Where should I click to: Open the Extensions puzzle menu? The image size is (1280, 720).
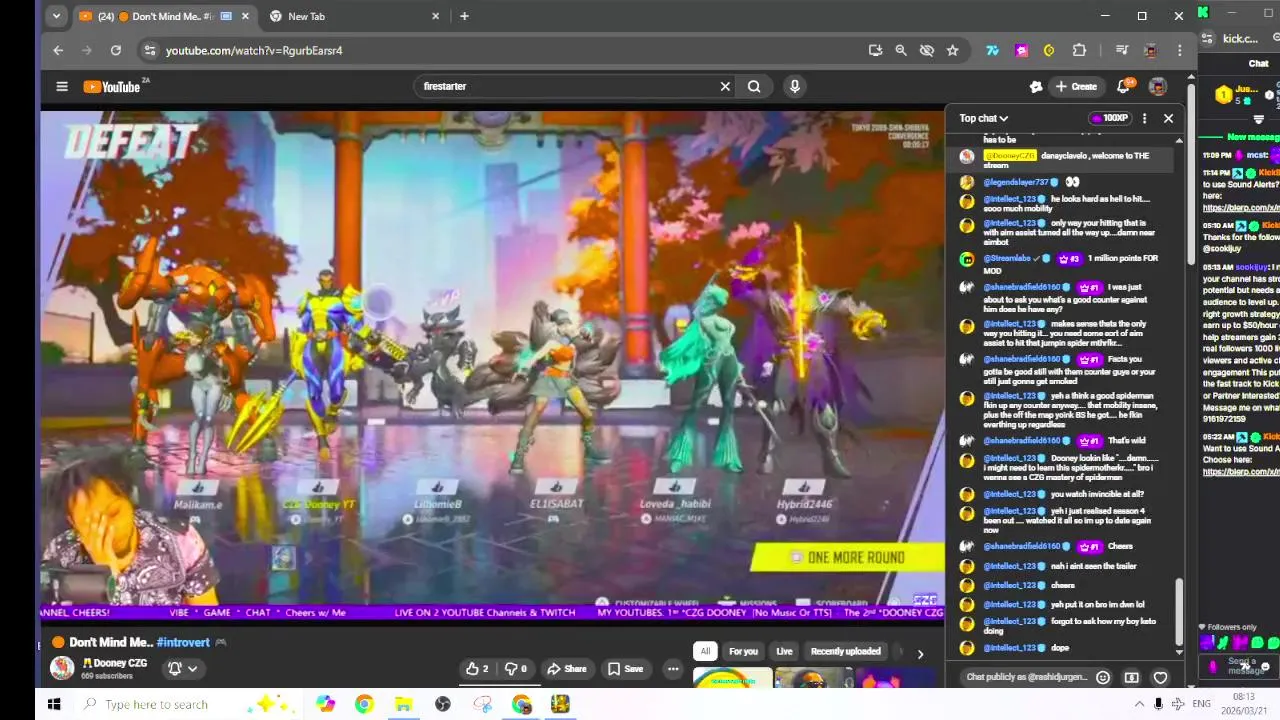[1079, 50]
